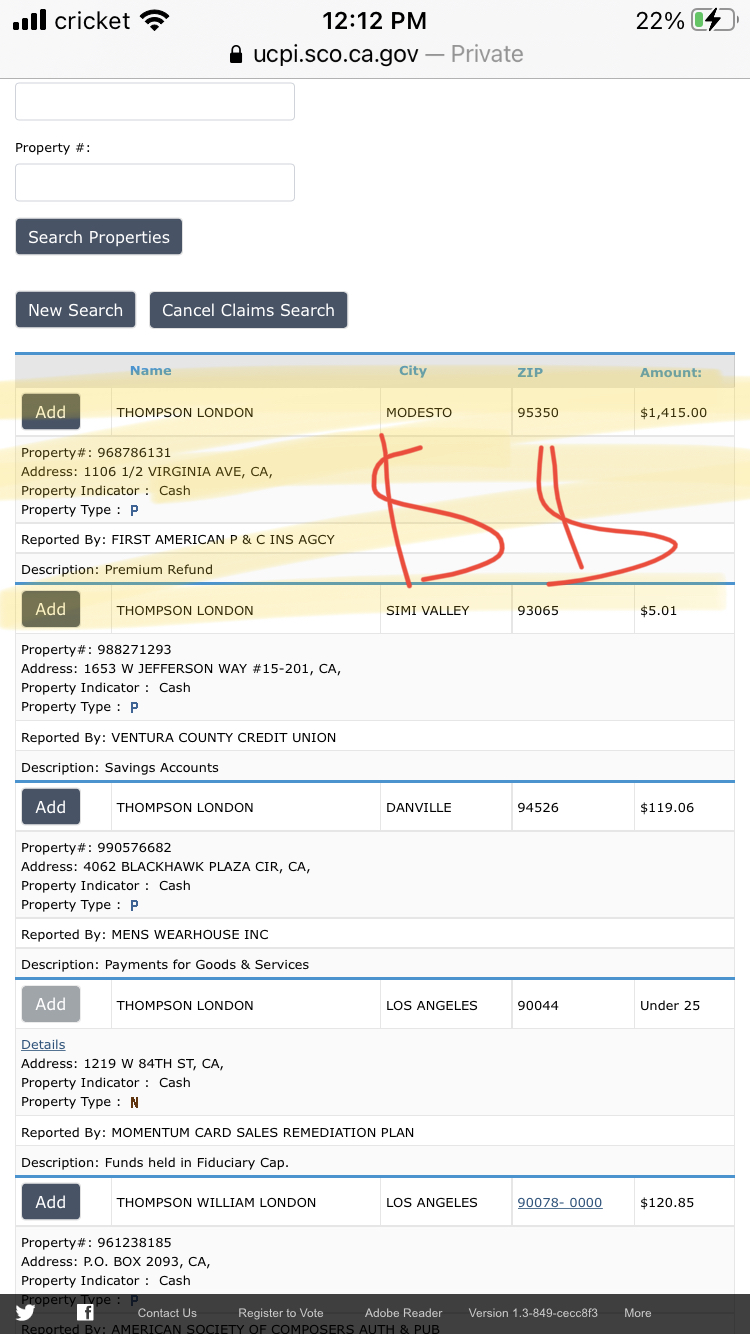Focus the Property # input field

tap(155, 183)
